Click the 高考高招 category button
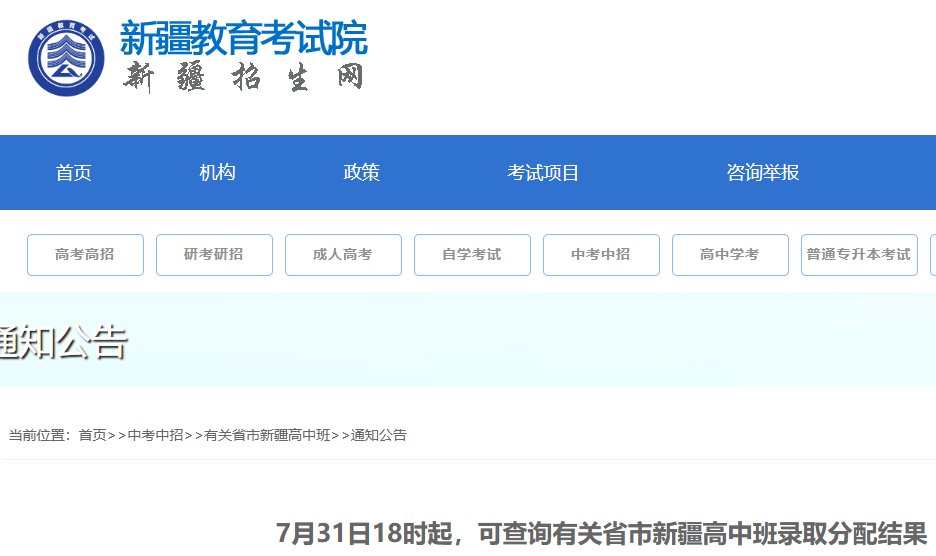936x556 pixels. [x=85, y=255]
